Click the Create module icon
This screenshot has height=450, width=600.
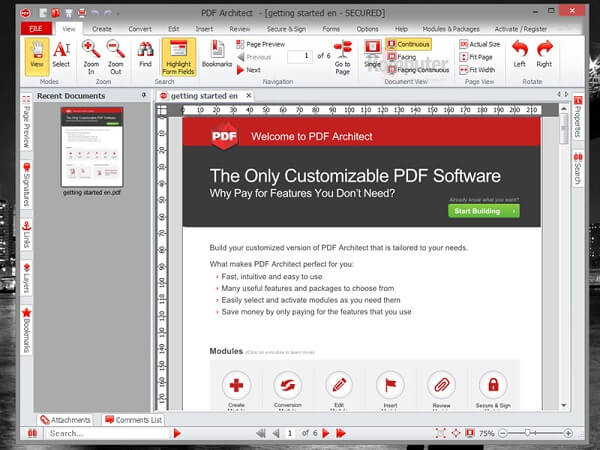point(236,385)
